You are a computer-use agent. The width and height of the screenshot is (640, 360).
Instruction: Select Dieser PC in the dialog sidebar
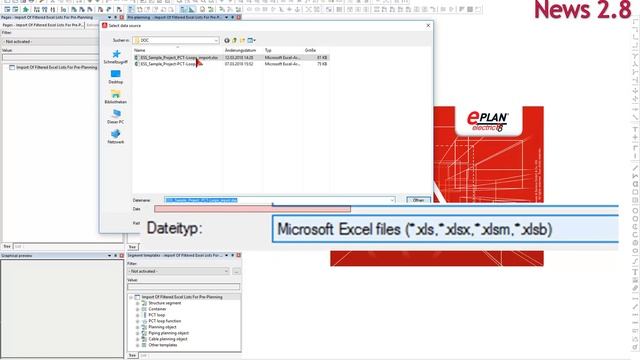[116, 117]
